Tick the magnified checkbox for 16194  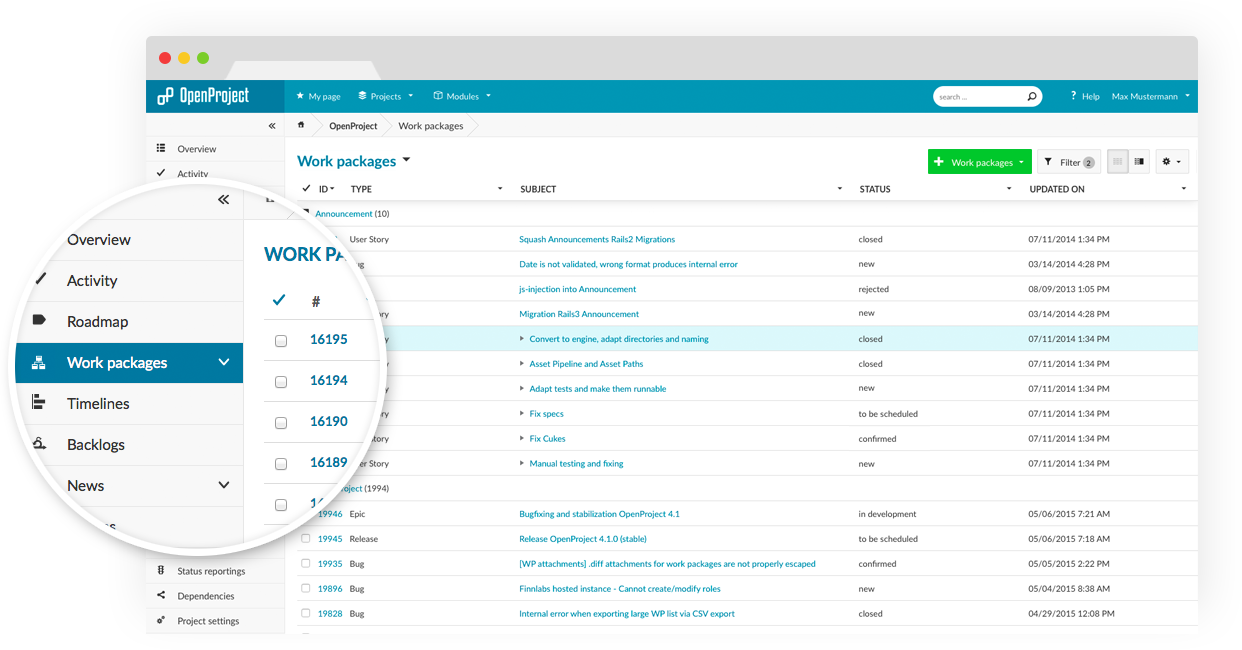281,382
